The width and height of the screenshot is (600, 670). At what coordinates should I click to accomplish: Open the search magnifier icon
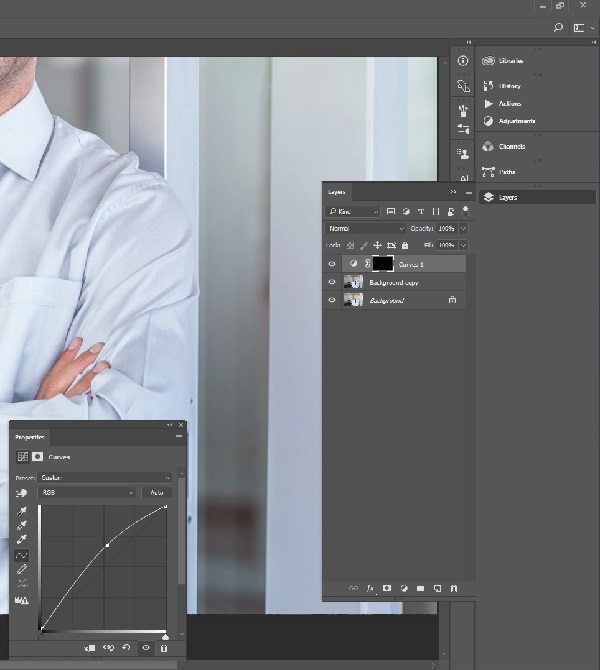(x=558, y=28)
